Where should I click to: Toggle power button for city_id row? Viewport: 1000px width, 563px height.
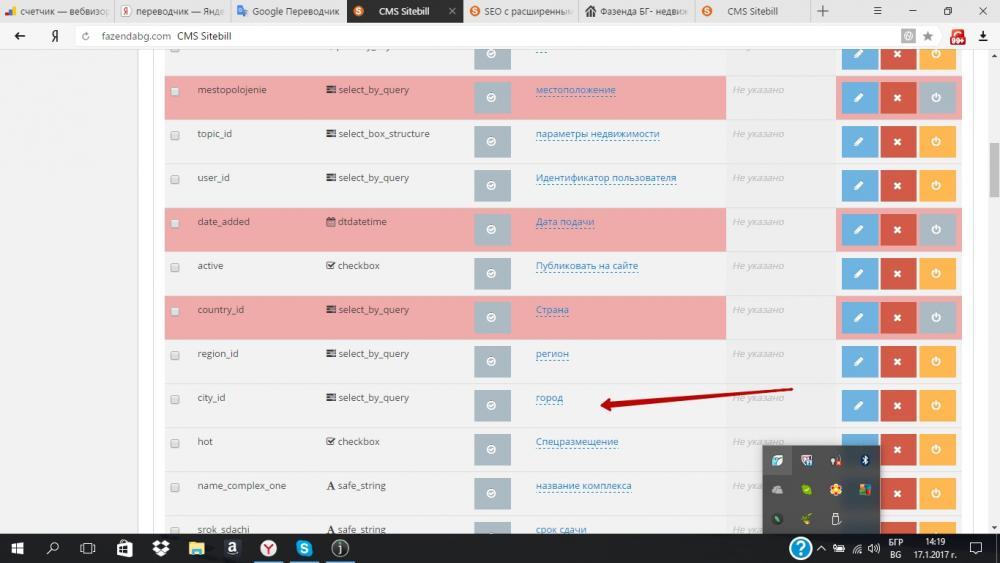pyautogui.click(x=936, y=406)
